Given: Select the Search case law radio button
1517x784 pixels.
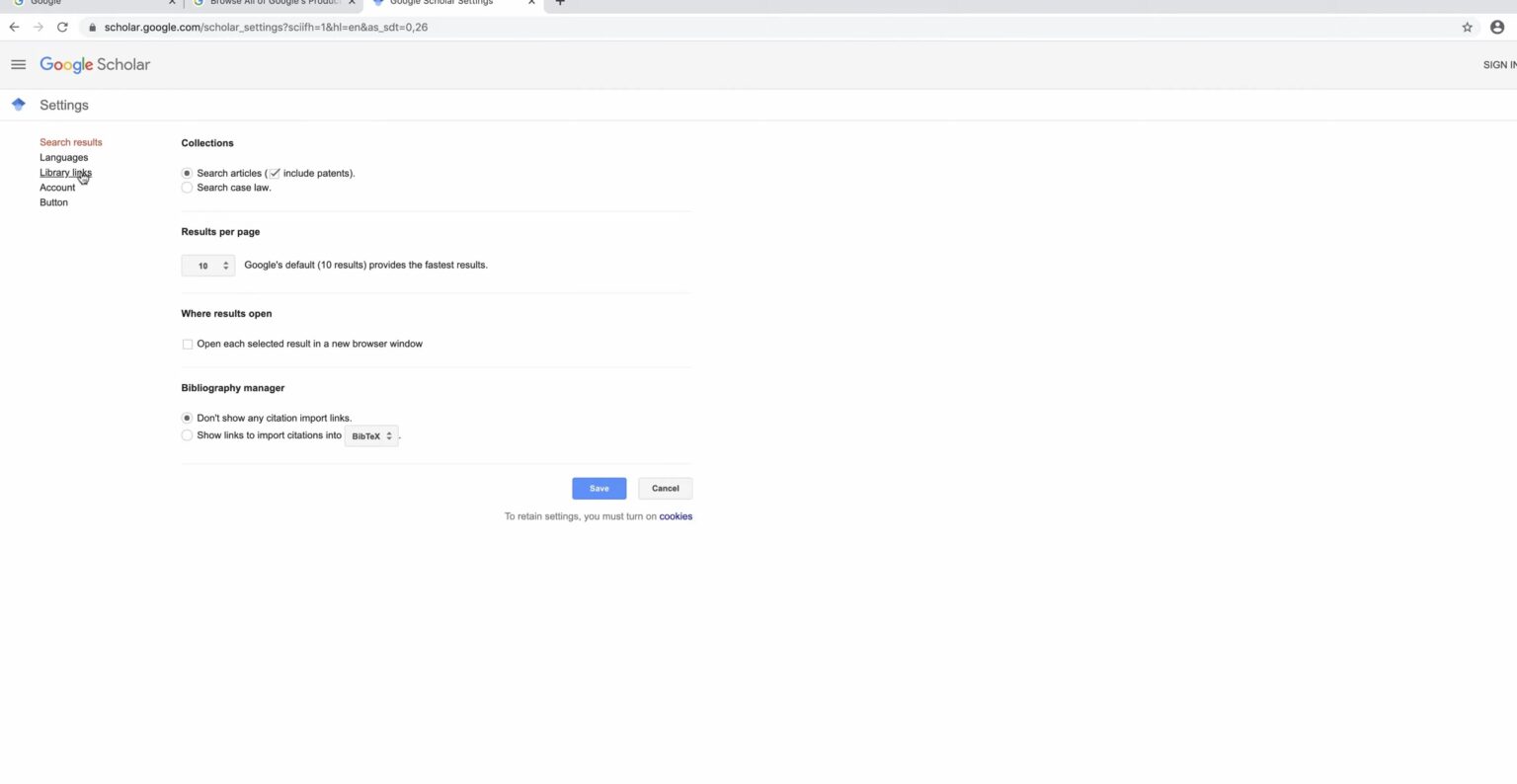Looking at the screenshot, I should tap(187, 187).
